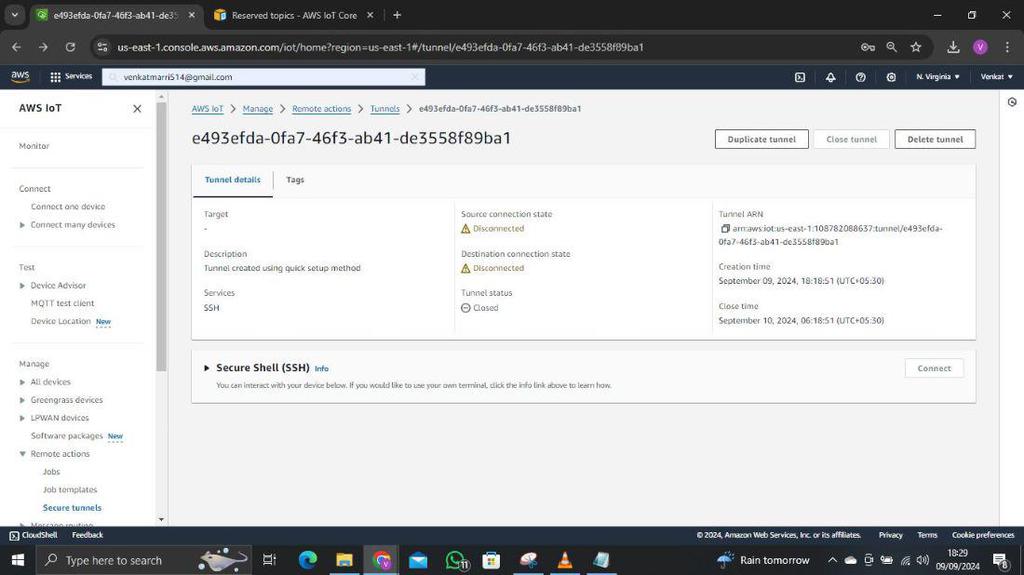
Task: Open the Chrome three-dot menu
Action: point(1007,47)
